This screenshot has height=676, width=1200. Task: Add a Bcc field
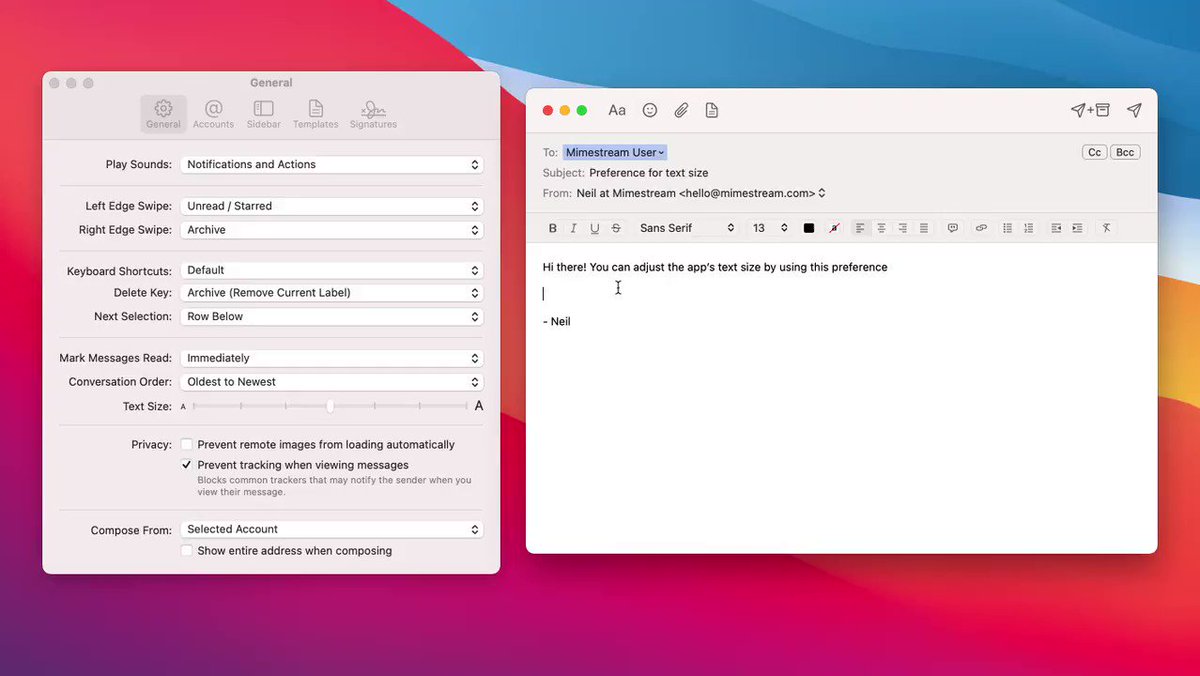click(x=1125, y=152)
